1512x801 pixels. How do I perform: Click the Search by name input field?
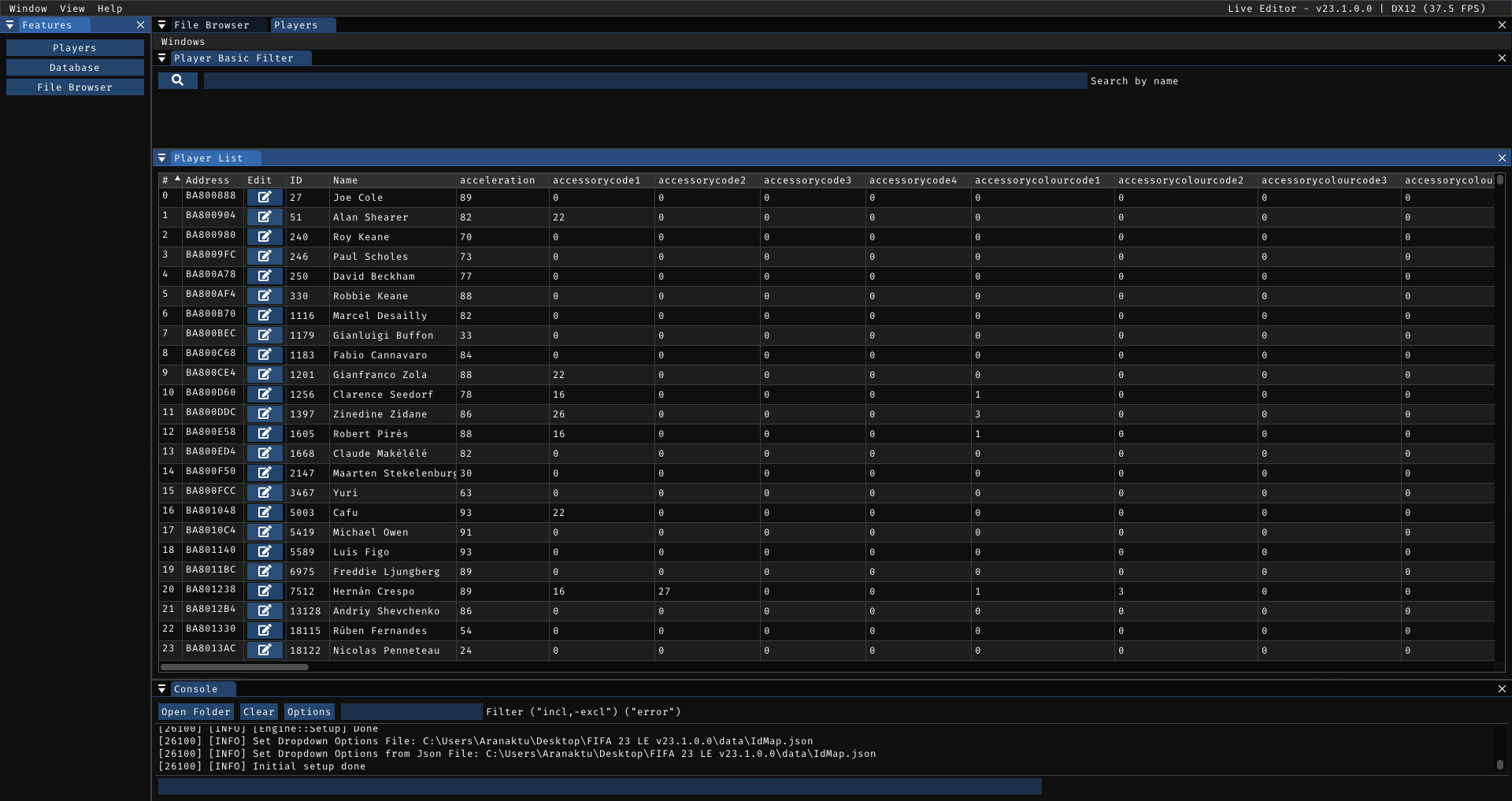645,81
